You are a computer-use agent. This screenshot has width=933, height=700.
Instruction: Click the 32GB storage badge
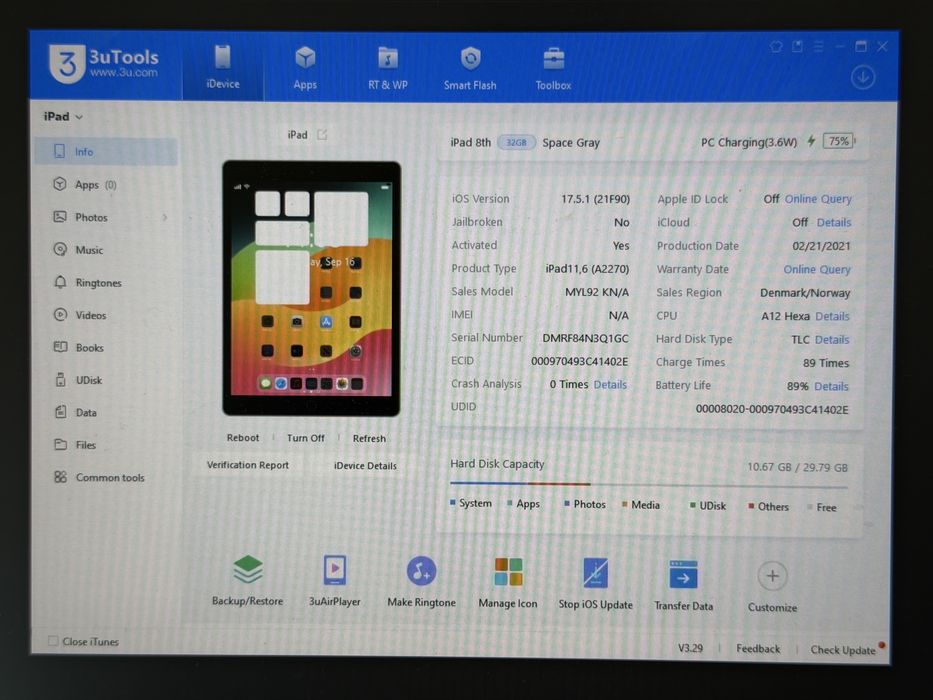pyautogui.click(x=516, y=143)
